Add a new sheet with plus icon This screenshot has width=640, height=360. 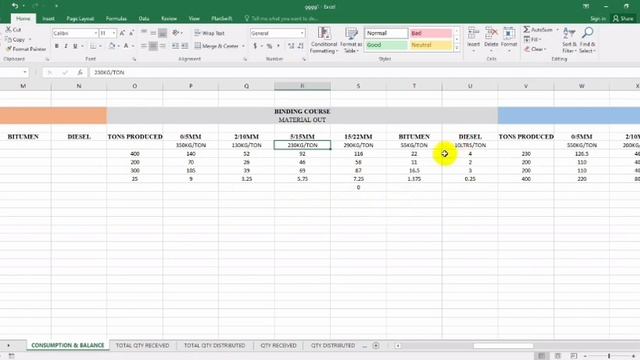(x=376, y=345)
